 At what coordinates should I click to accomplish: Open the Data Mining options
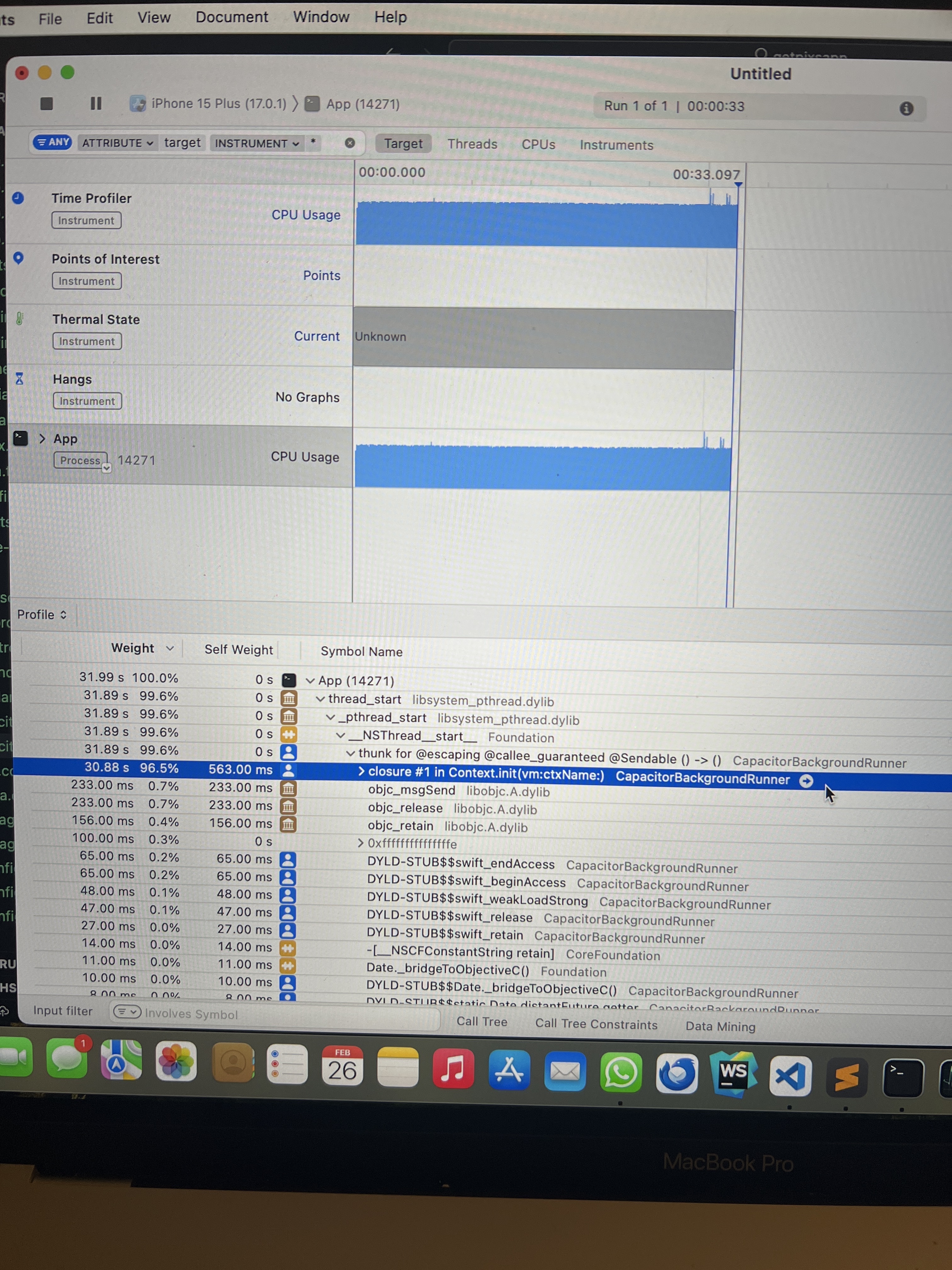click(720, 1026)
